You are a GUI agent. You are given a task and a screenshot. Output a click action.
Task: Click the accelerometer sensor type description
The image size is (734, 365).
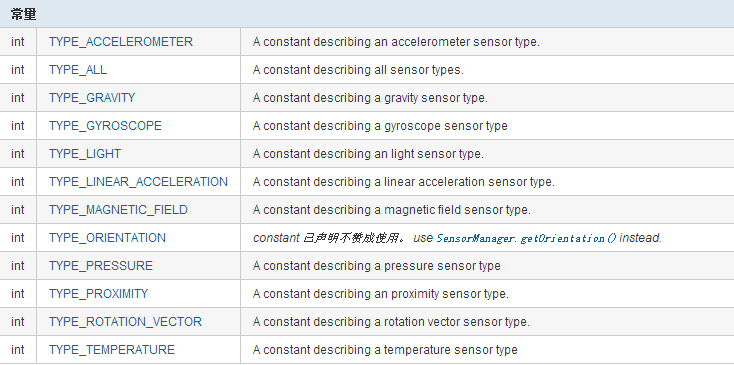click(396, 42)
